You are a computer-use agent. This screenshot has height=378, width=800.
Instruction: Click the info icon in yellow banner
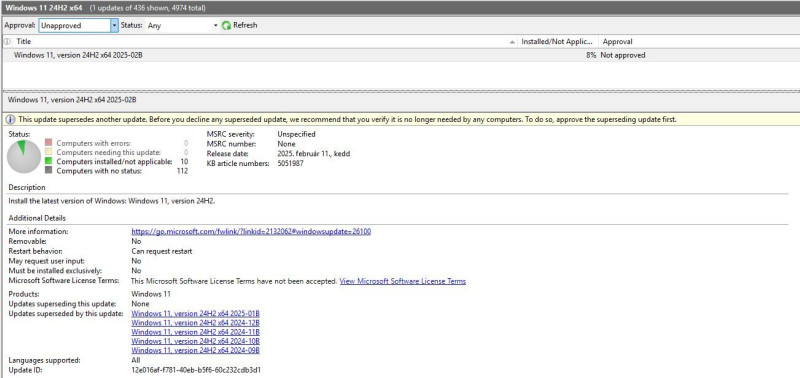(10, 119)
